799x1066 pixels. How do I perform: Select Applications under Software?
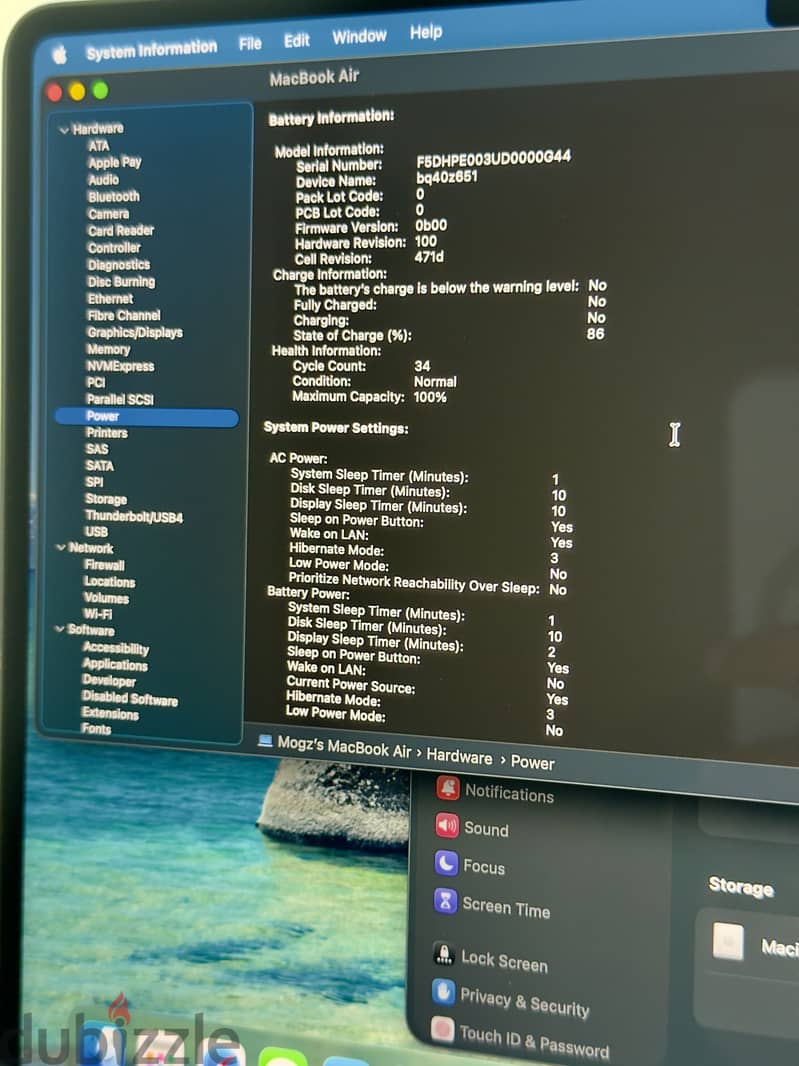click(x=115, y=665)
